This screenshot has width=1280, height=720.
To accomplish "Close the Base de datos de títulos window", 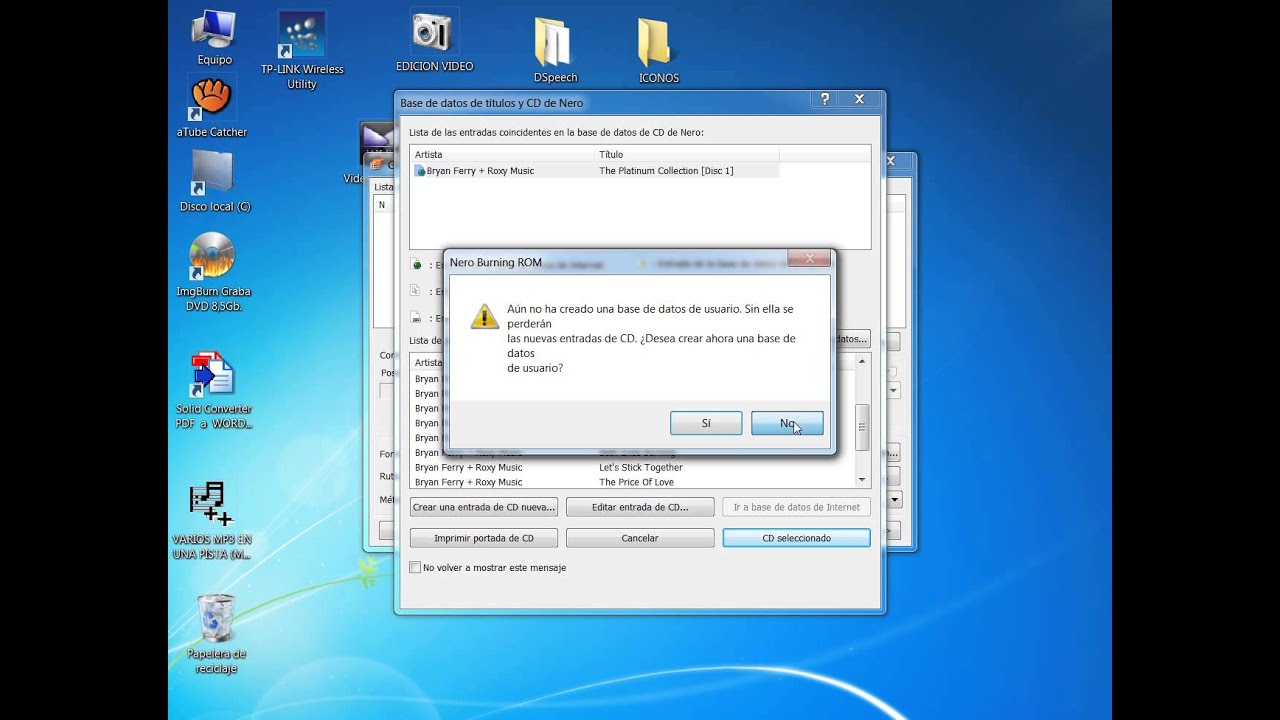I will tap(859, 99).
